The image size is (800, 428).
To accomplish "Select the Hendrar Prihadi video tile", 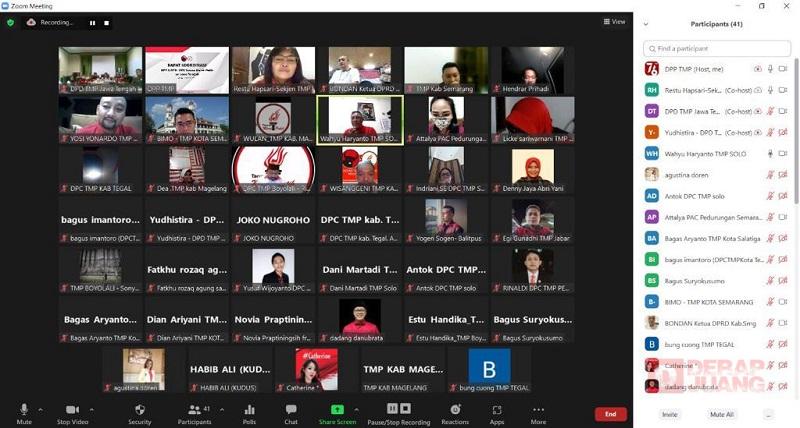I will coord(533,70).
